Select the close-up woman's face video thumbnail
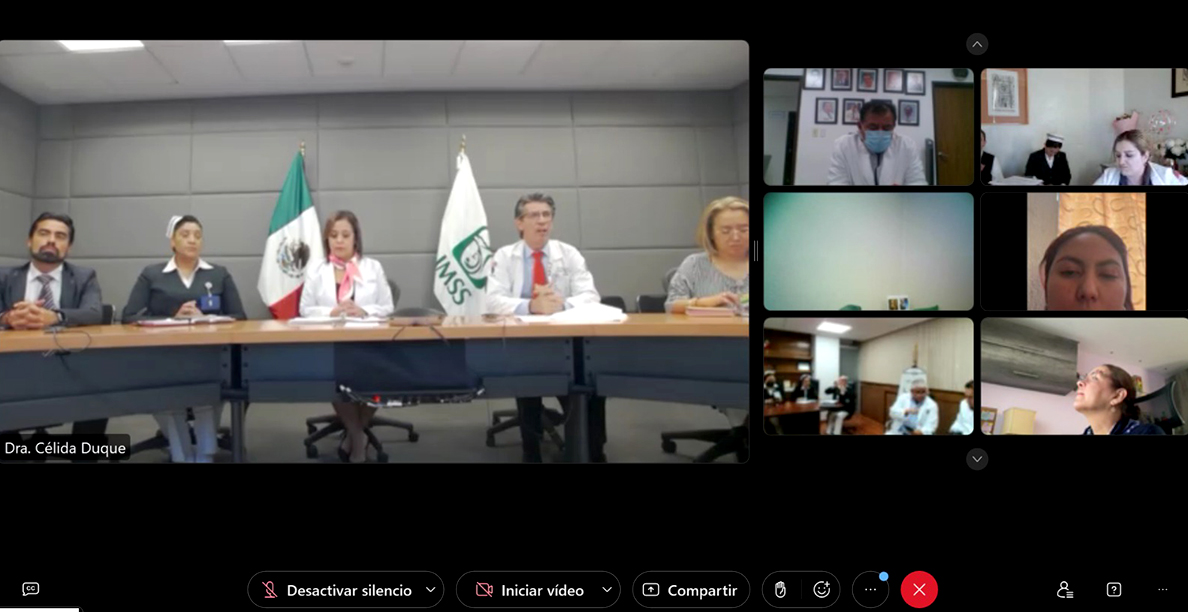Screen dimensions: 1188x612 click(1084, 252)
